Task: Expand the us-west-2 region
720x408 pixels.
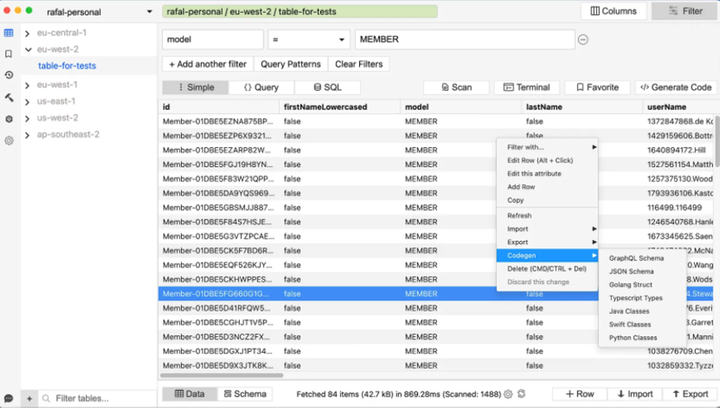Action: click(28, 118)
